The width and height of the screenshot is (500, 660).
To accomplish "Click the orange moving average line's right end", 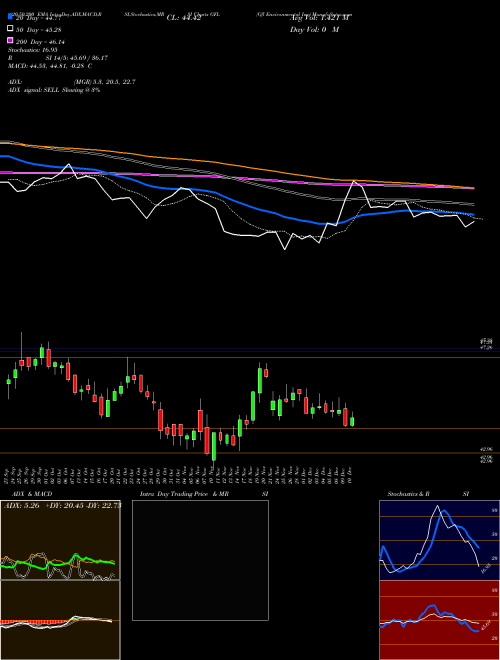I will (473, 188).
